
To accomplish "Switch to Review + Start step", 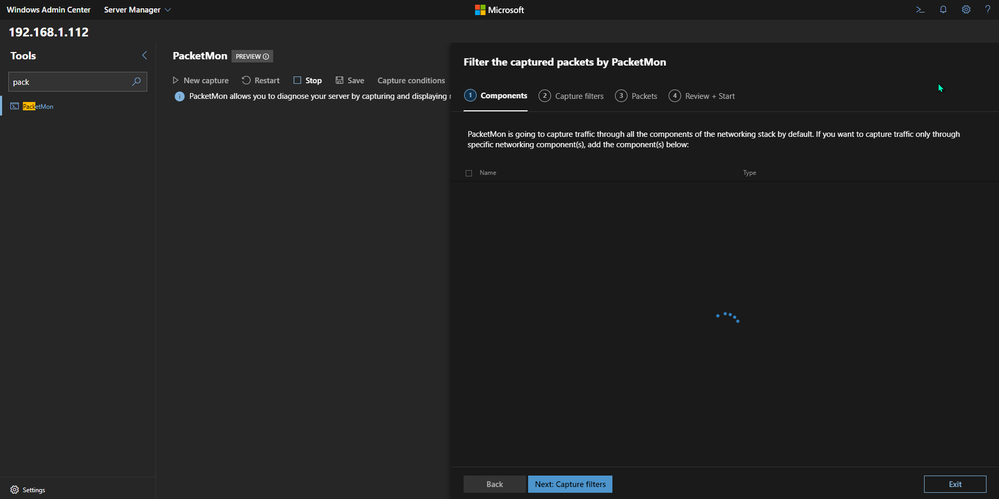I will coord(701,96).
